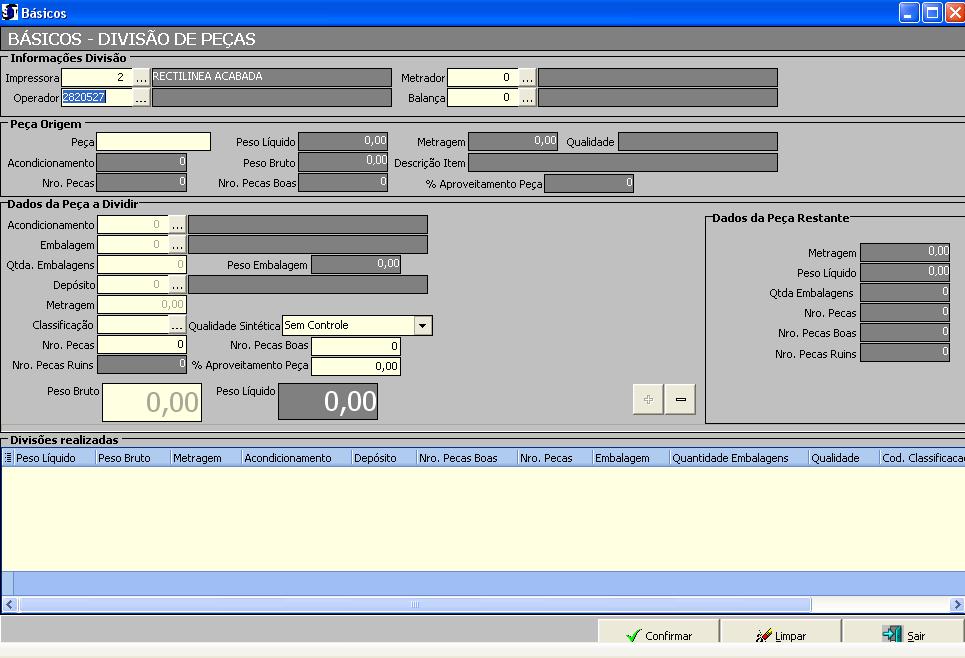Open the Classificação lookup ellipsis button
Image resolution: width=965 pixels, height=658 pixels.
pos(177,325)
